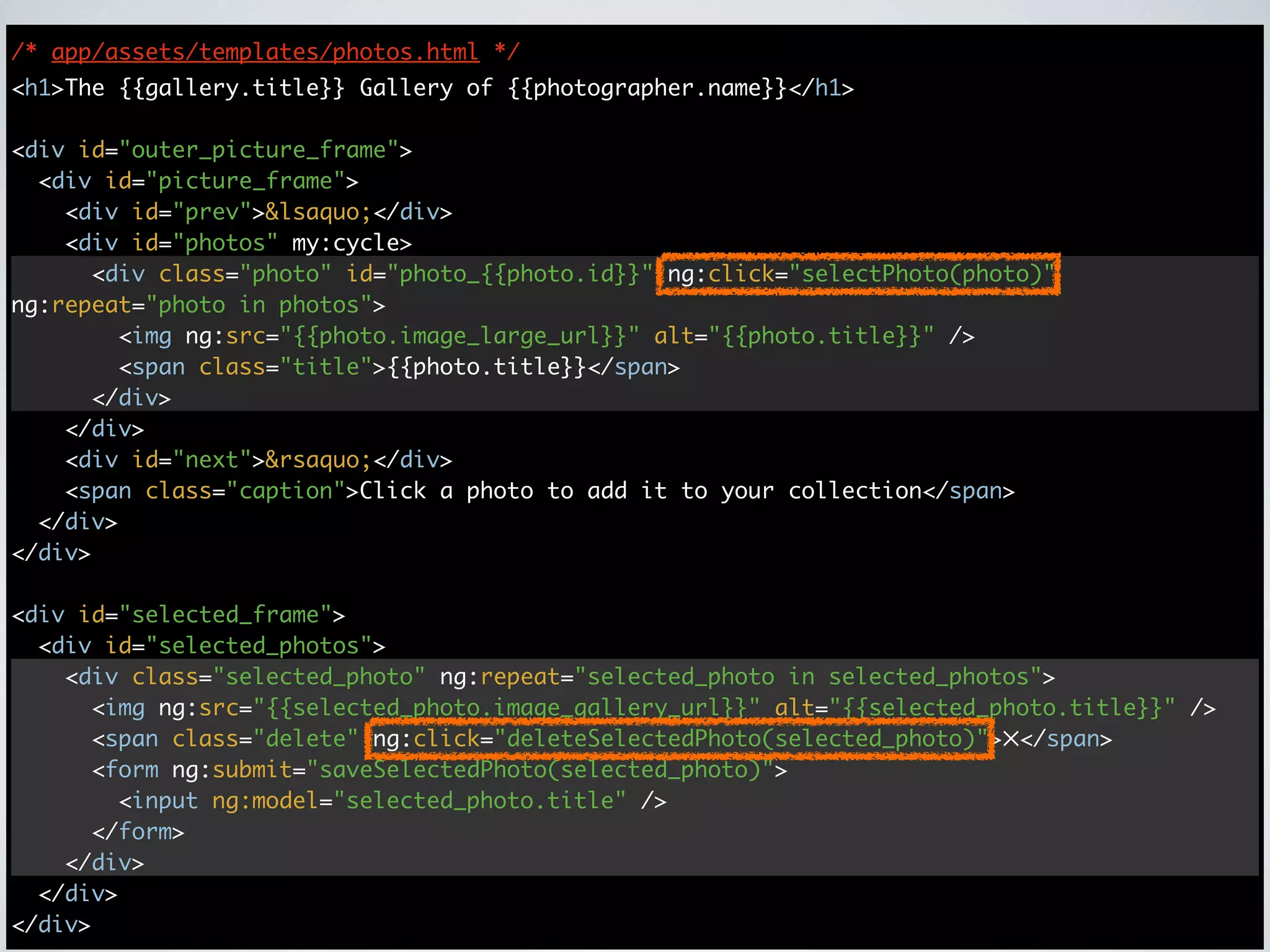Viewport: 1270px width, 952px height.
Task: Click the highlighted deleteSelectedPhoto box
Action: (x=680, y=739)
